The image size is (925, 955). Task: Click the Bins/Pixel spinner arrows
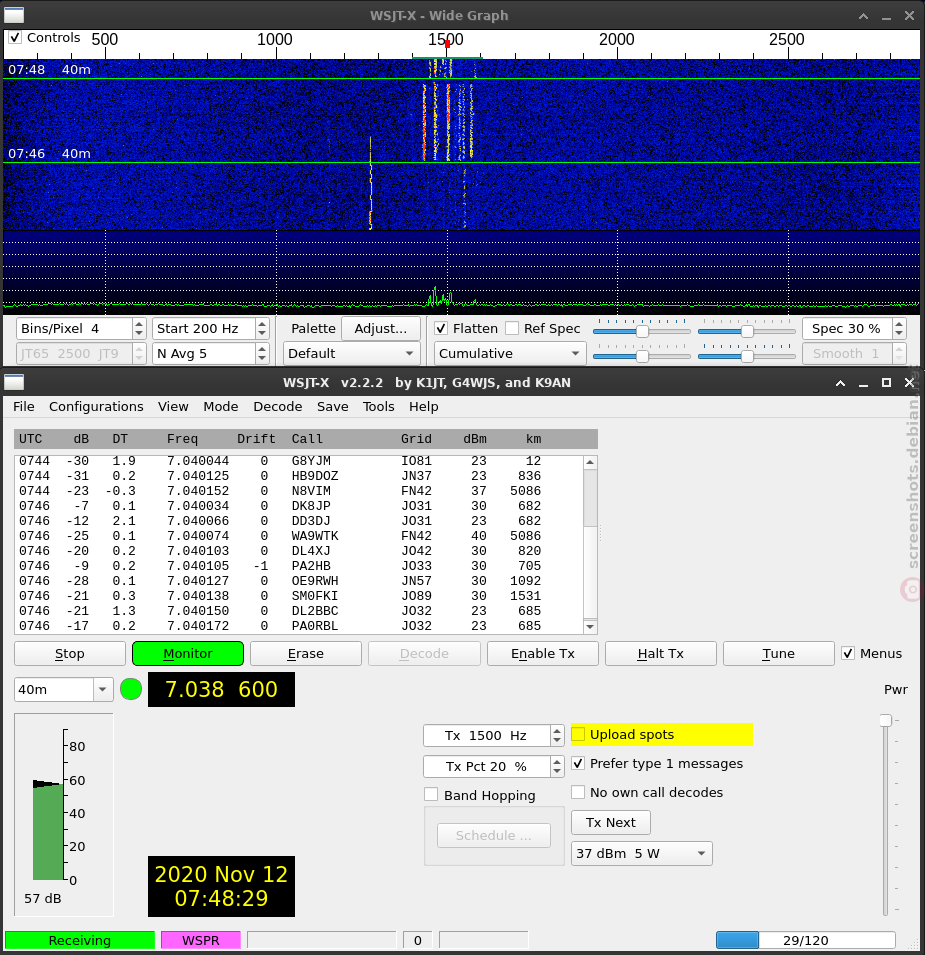pos(139,329)
